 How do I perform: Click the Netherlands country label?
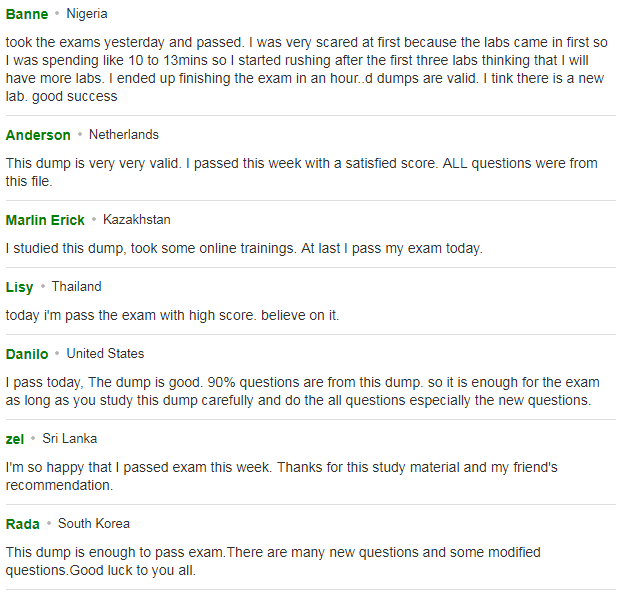pyautogui.click(x=124, y=135)
